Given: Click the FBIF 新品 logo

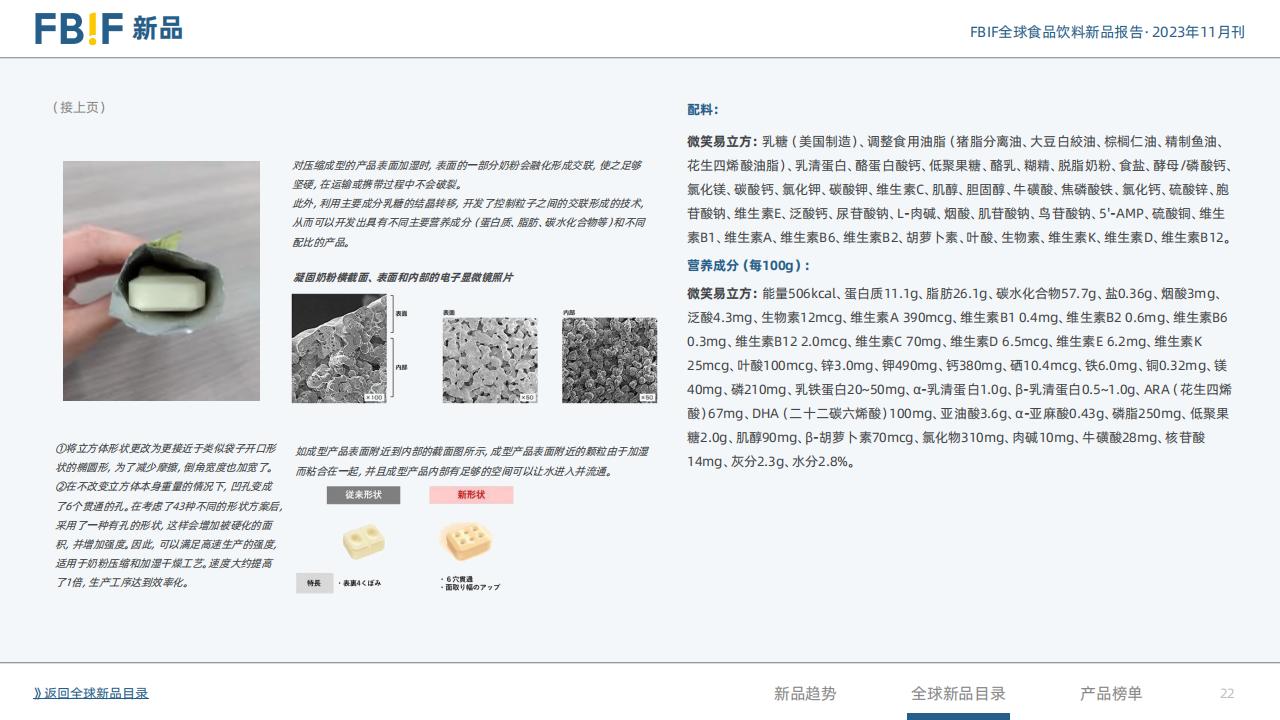Looking at the screenshot, I should click(108, 28).
